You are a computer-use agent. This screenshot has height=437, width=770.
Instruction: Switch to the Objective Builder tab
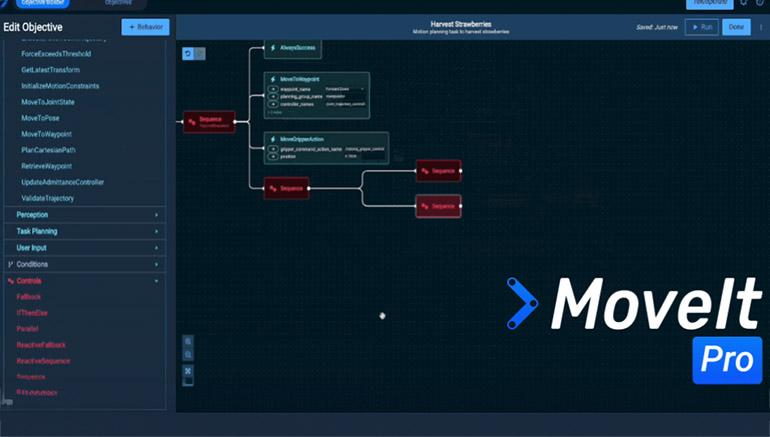click(43, 3)
